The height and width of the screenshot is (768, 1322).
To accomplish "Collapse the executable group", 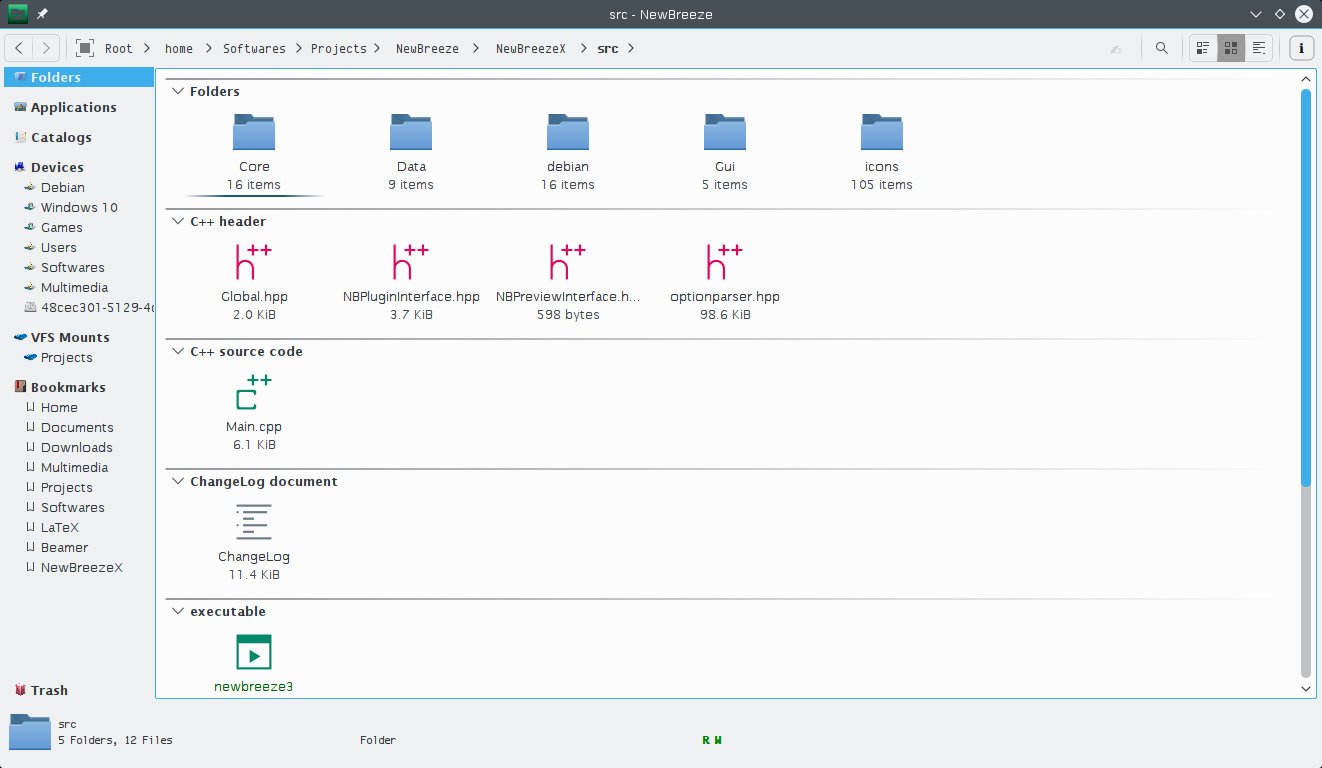I will [178, 611].
